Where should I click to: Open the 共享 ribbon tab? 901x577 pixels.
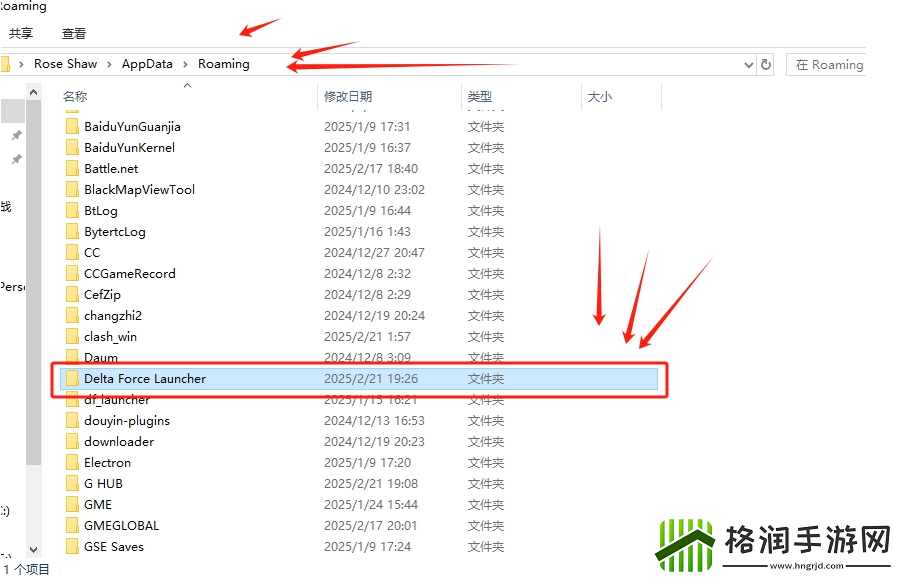pos(21,33)
